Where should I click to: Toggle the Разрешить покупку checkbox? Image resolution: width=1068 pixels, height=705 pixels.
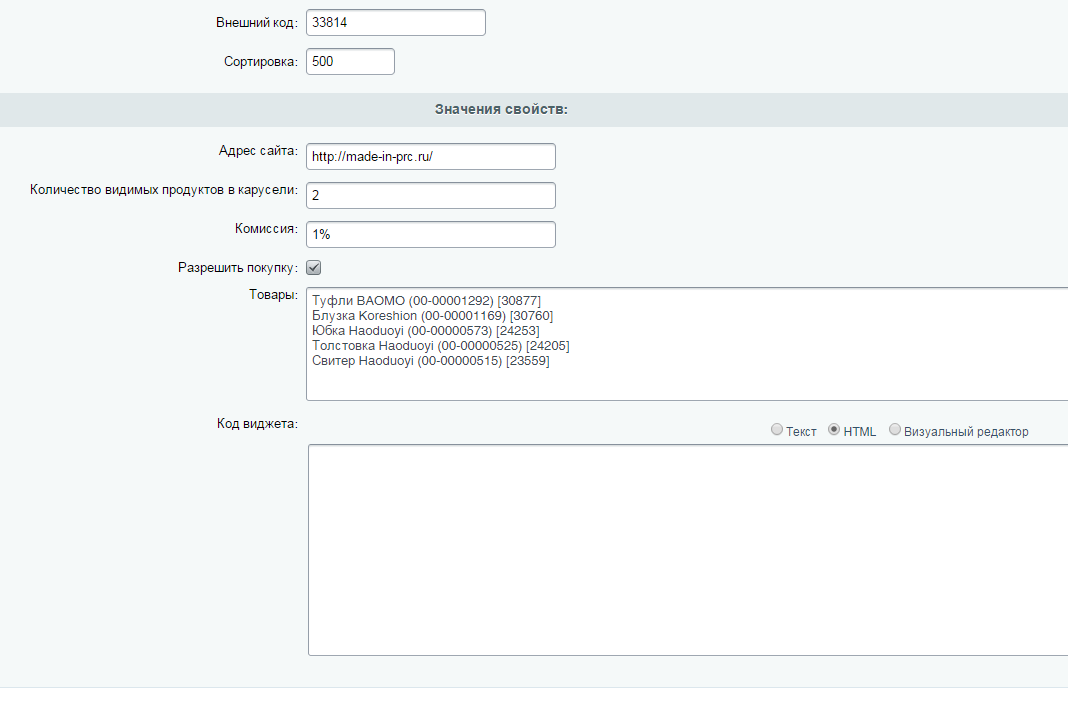click(313, 268)
